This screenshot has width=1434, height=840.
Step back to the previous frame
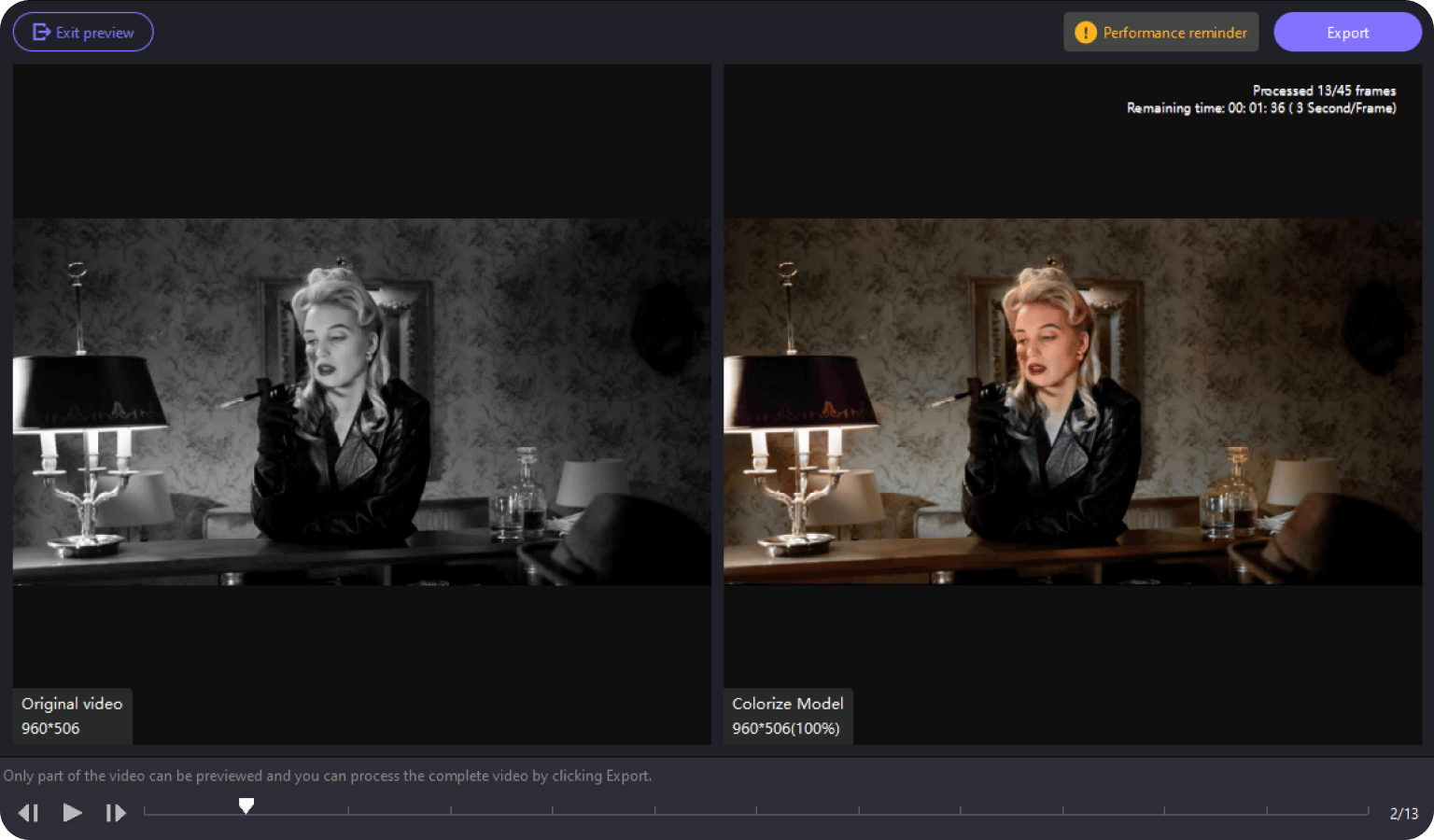tap(29, 813)
